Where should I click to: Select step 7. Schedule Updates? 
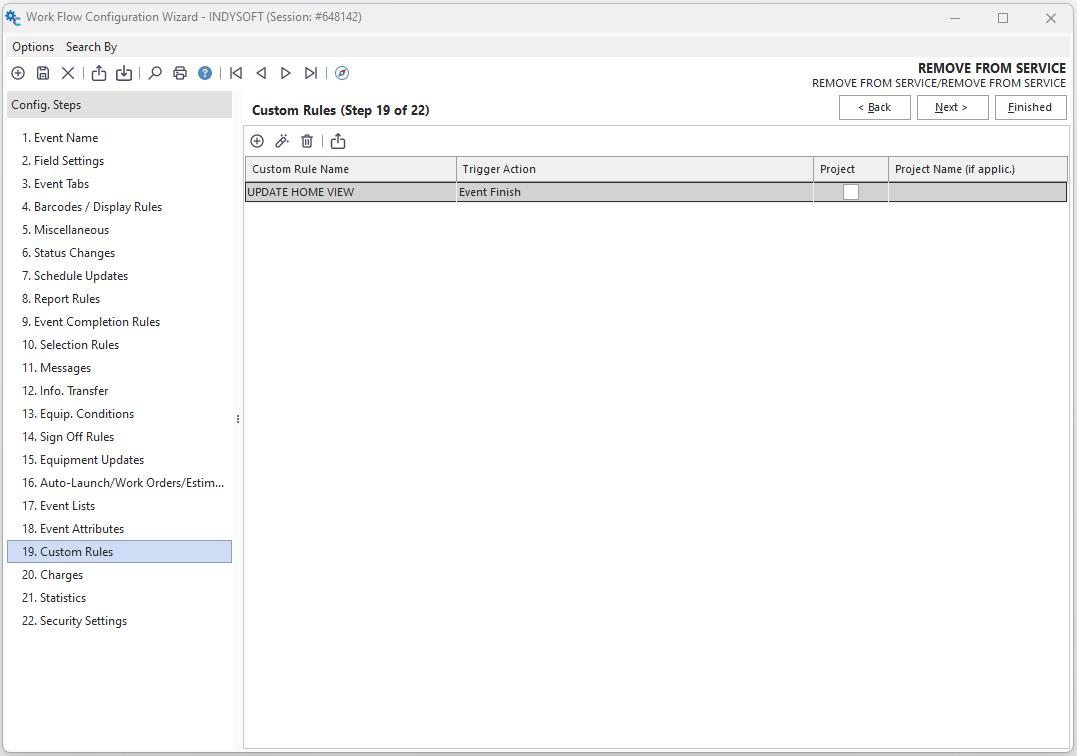120,276
